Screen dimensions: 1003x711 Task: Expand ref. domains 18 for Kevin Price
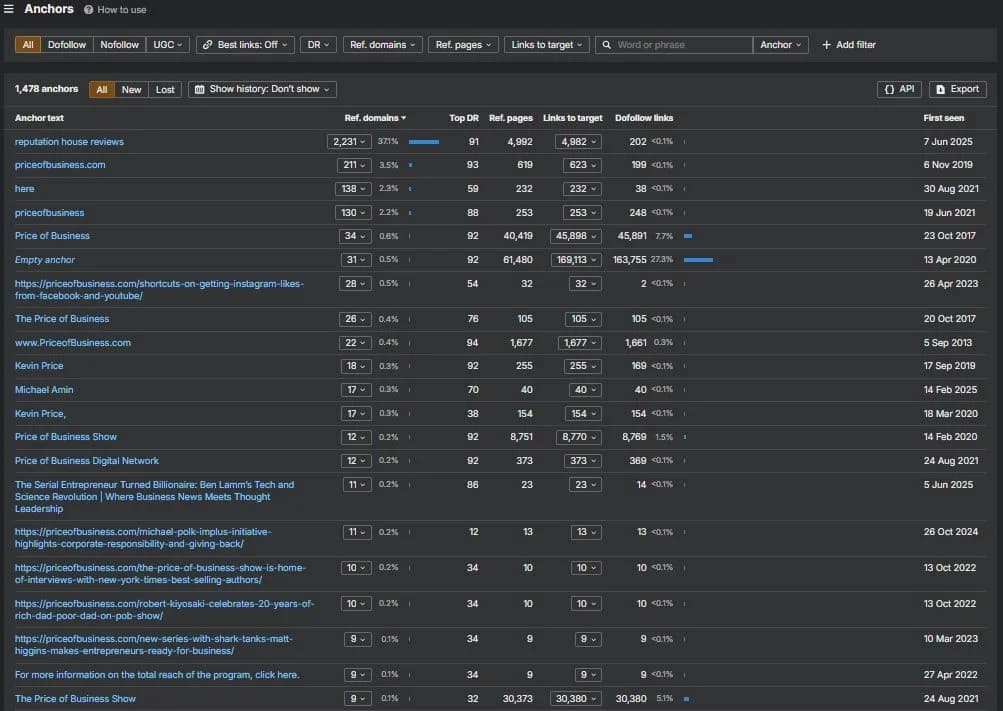pyautogui.click(x=355, y=366)
